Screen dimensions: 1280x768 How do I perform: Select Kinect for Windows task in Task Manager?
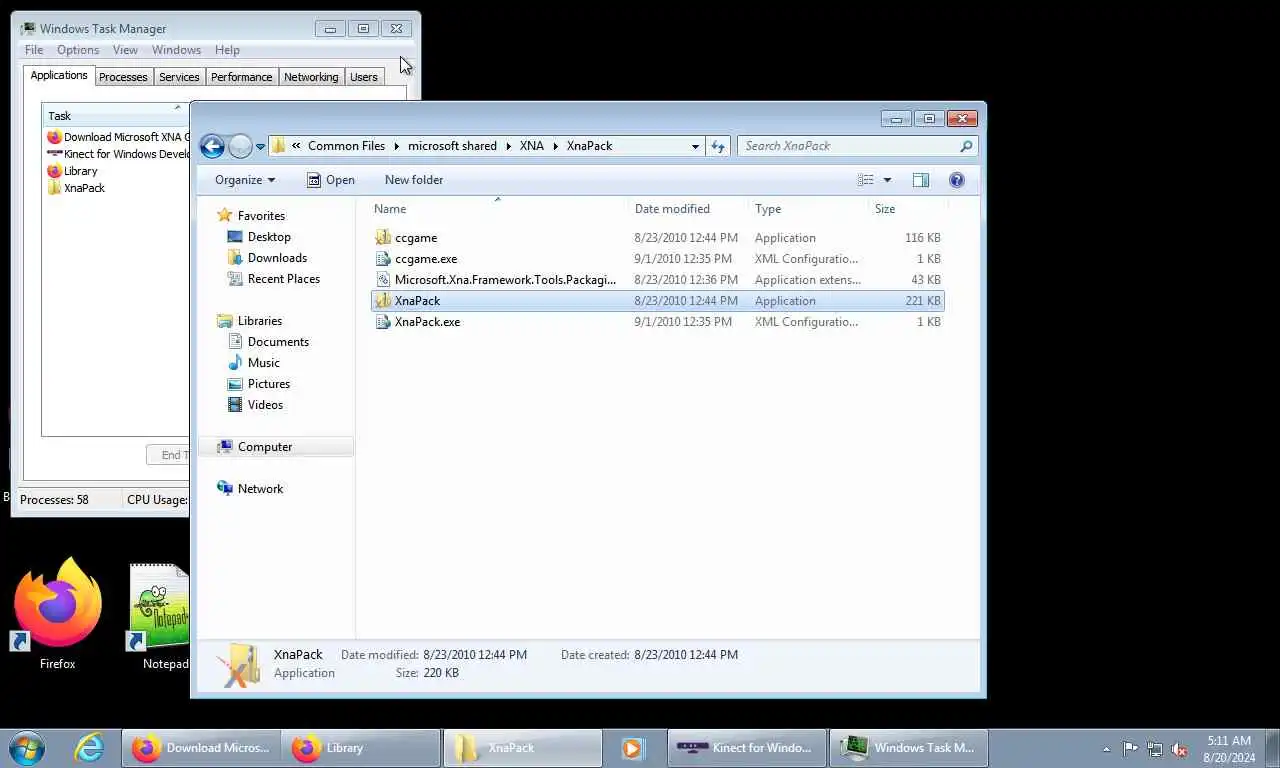118,154
